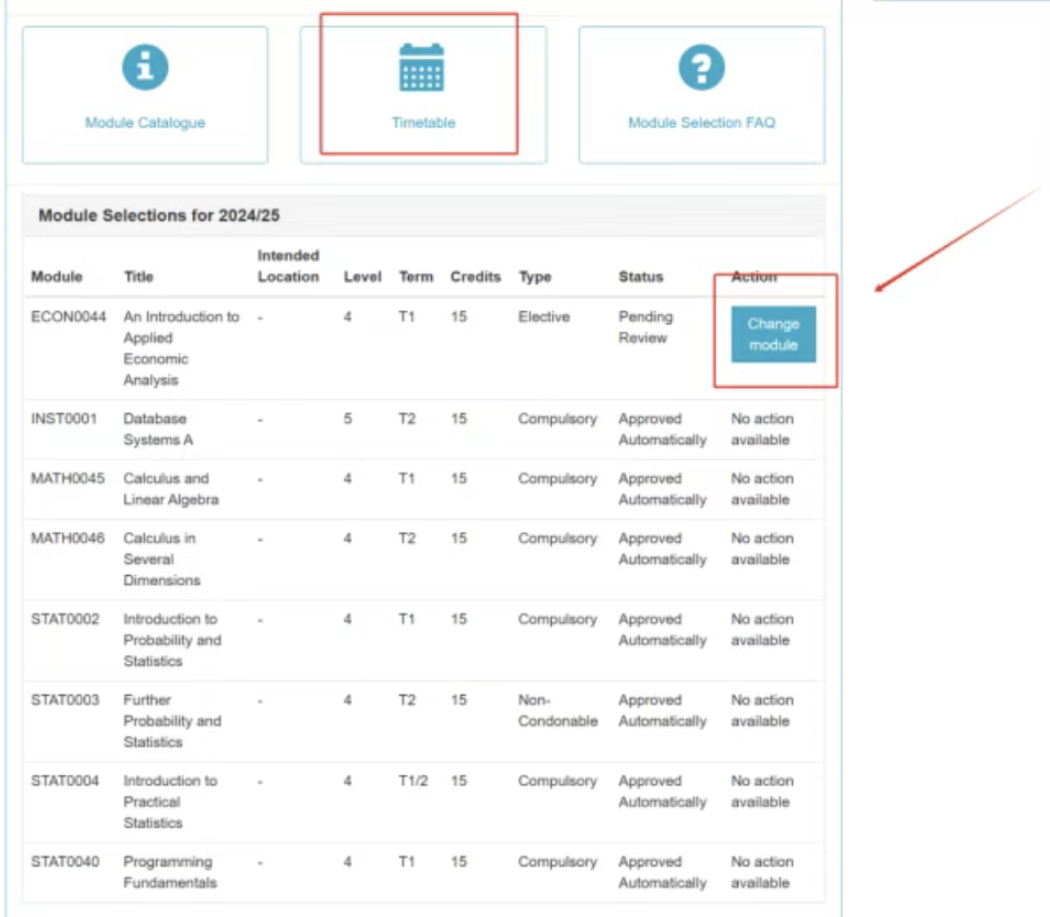Open the Module Selection FAQ text link
This screenshot has height=917, width=1050.
701,123
